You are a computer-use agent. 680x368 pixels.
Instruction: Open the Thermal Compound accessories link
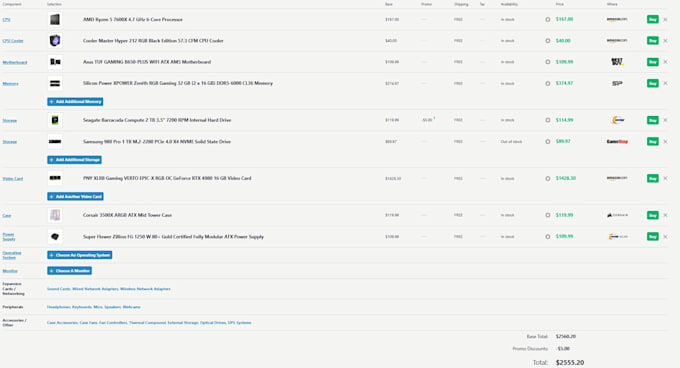pyautogui.click(x=147, y=322)
